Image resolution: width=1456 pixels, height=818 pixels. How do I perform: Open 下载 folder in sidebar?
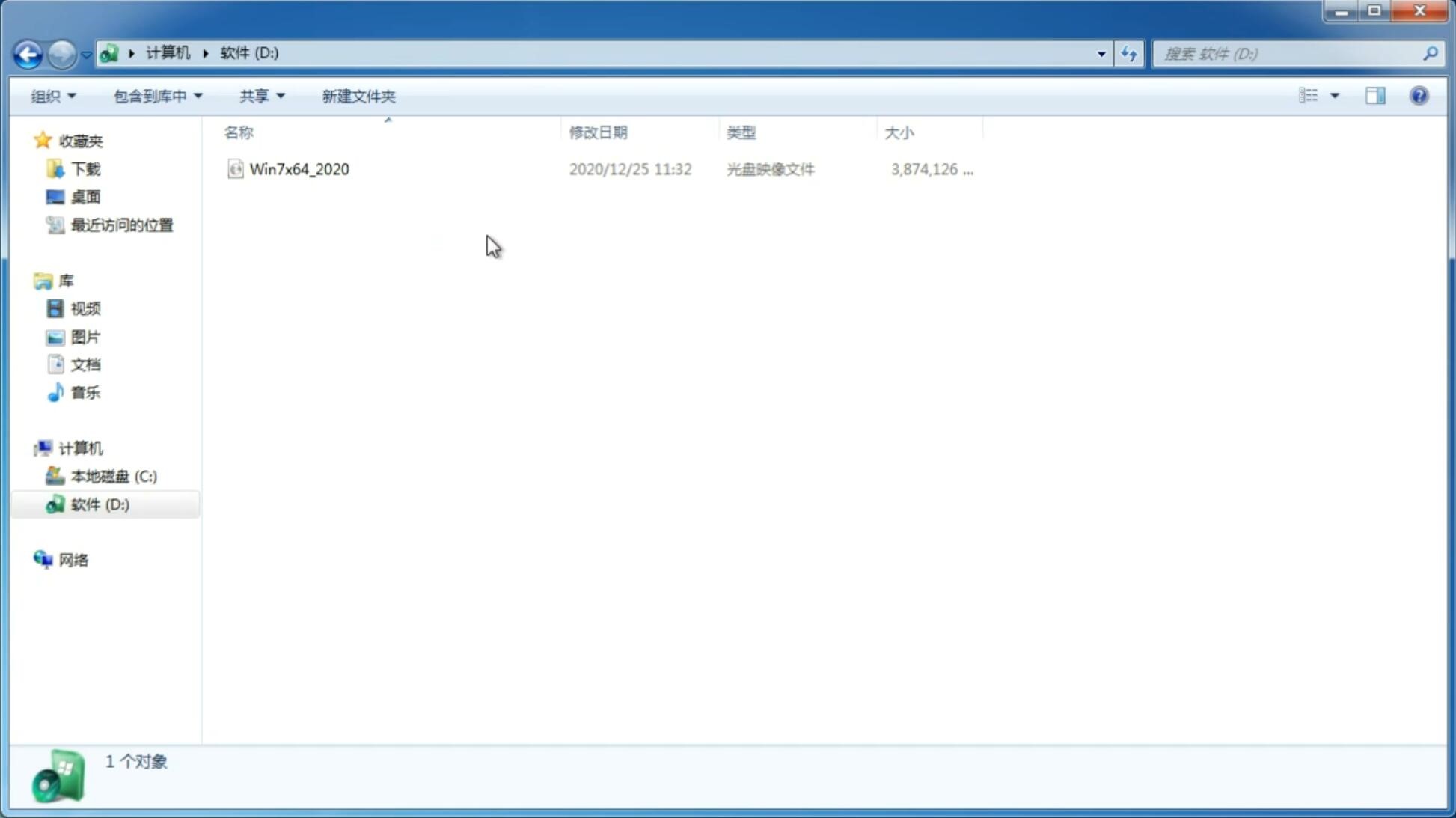pyautogui.click(x=85, y=168)
